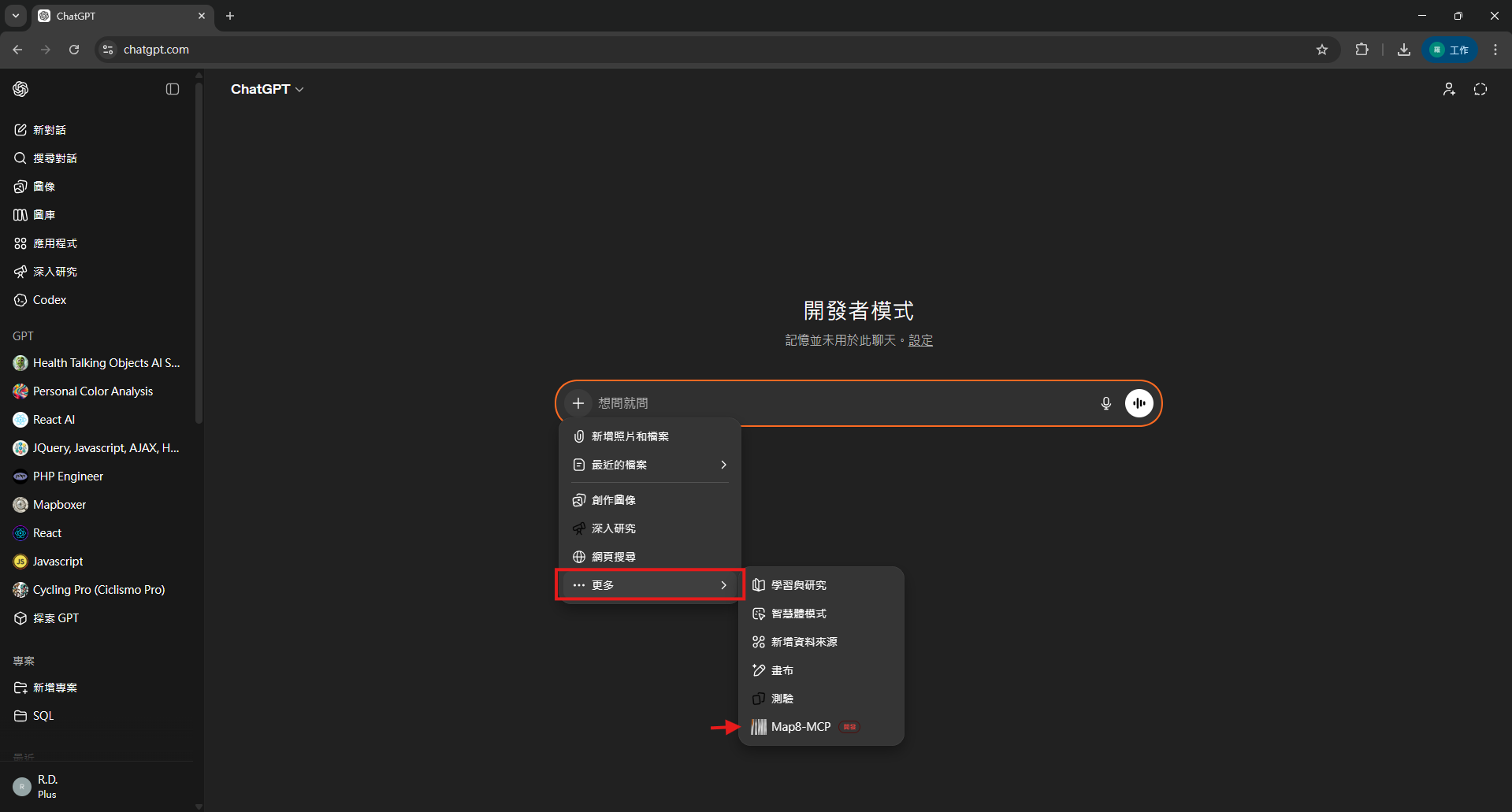
Task: Click the microphone dictation icon
Action: [1106, 403]
